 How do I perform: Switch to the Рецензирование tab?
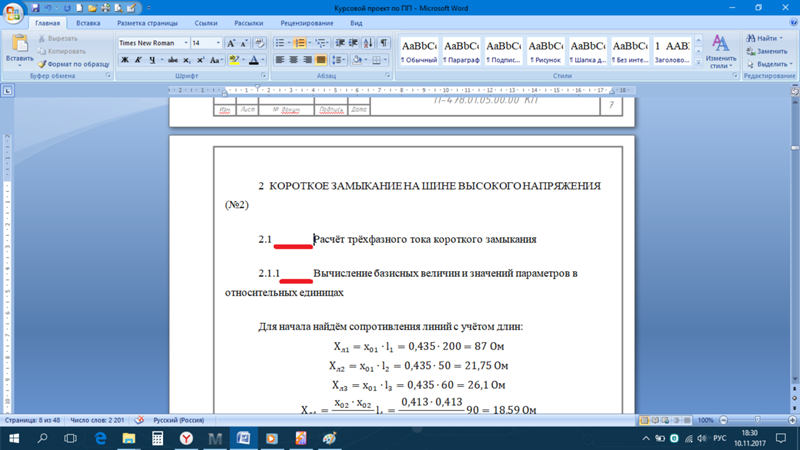[307, 23]
